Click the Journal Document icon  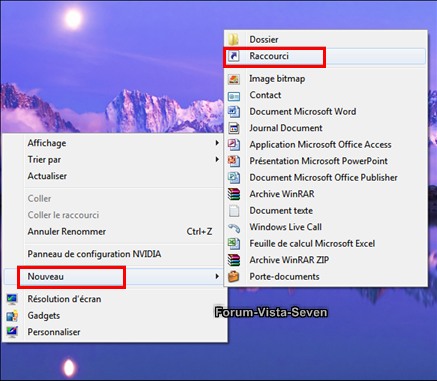click(234, 128)
